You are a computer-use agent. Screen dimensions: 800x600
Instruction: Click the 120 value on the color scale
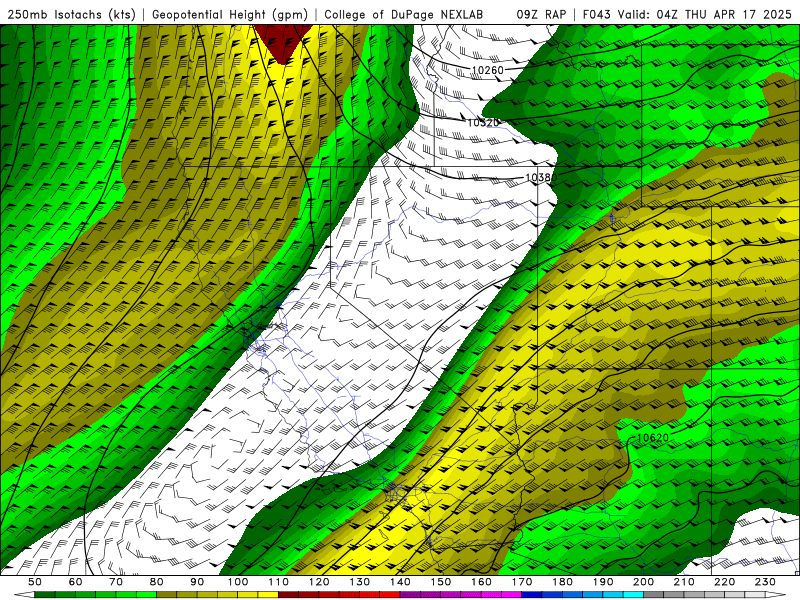pos(319,582)
